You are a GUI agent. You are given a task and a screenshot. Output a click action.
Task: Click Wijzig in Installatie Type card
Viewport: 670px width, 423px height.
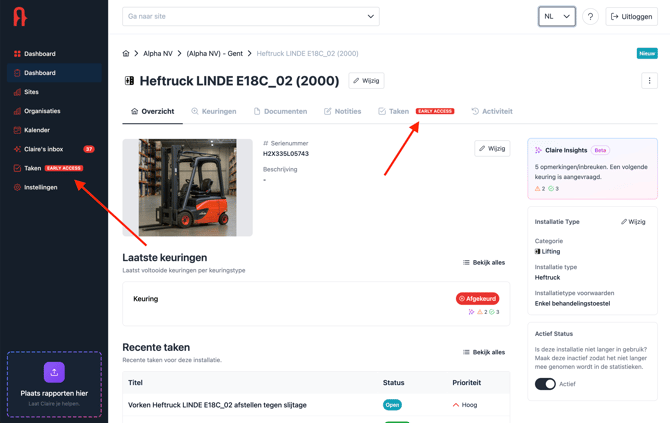[x=633, y=222]
